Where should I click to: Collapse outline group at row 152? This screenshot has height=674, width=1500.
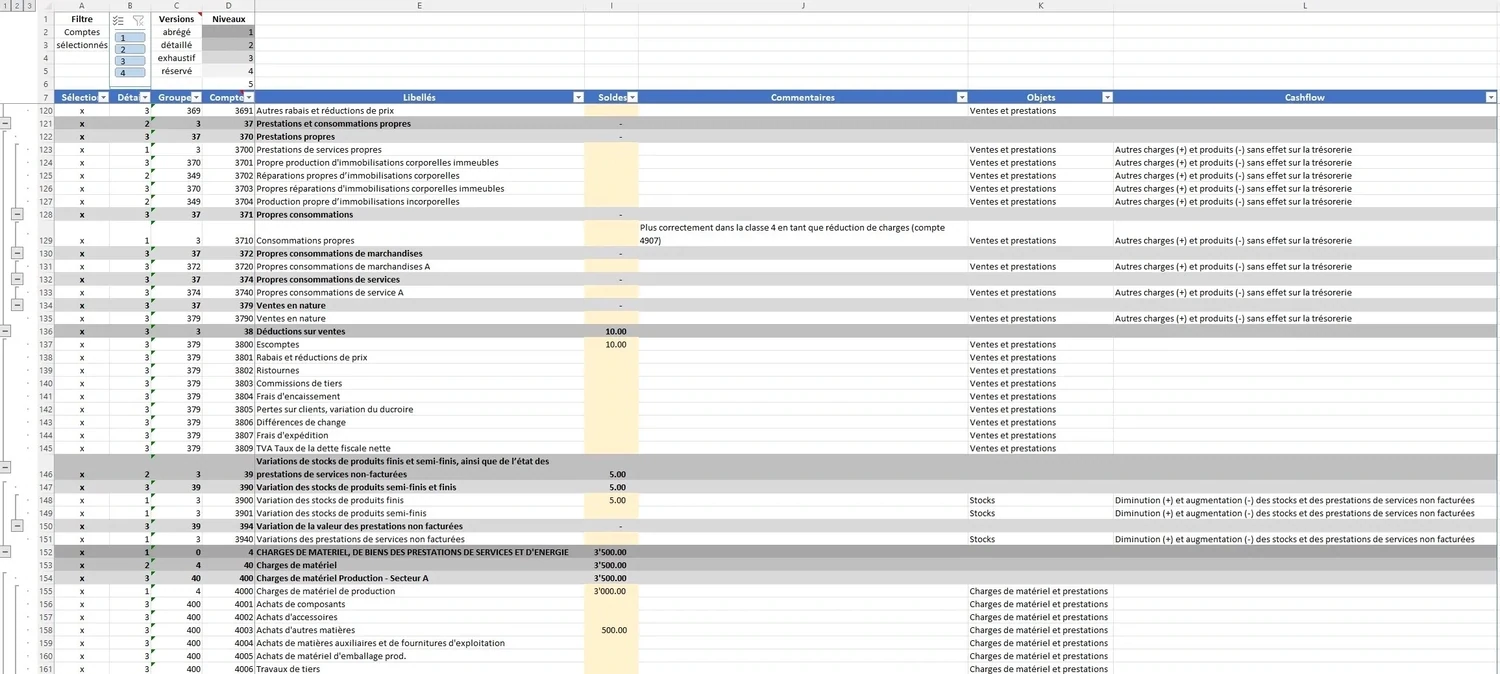click(5, 552)
